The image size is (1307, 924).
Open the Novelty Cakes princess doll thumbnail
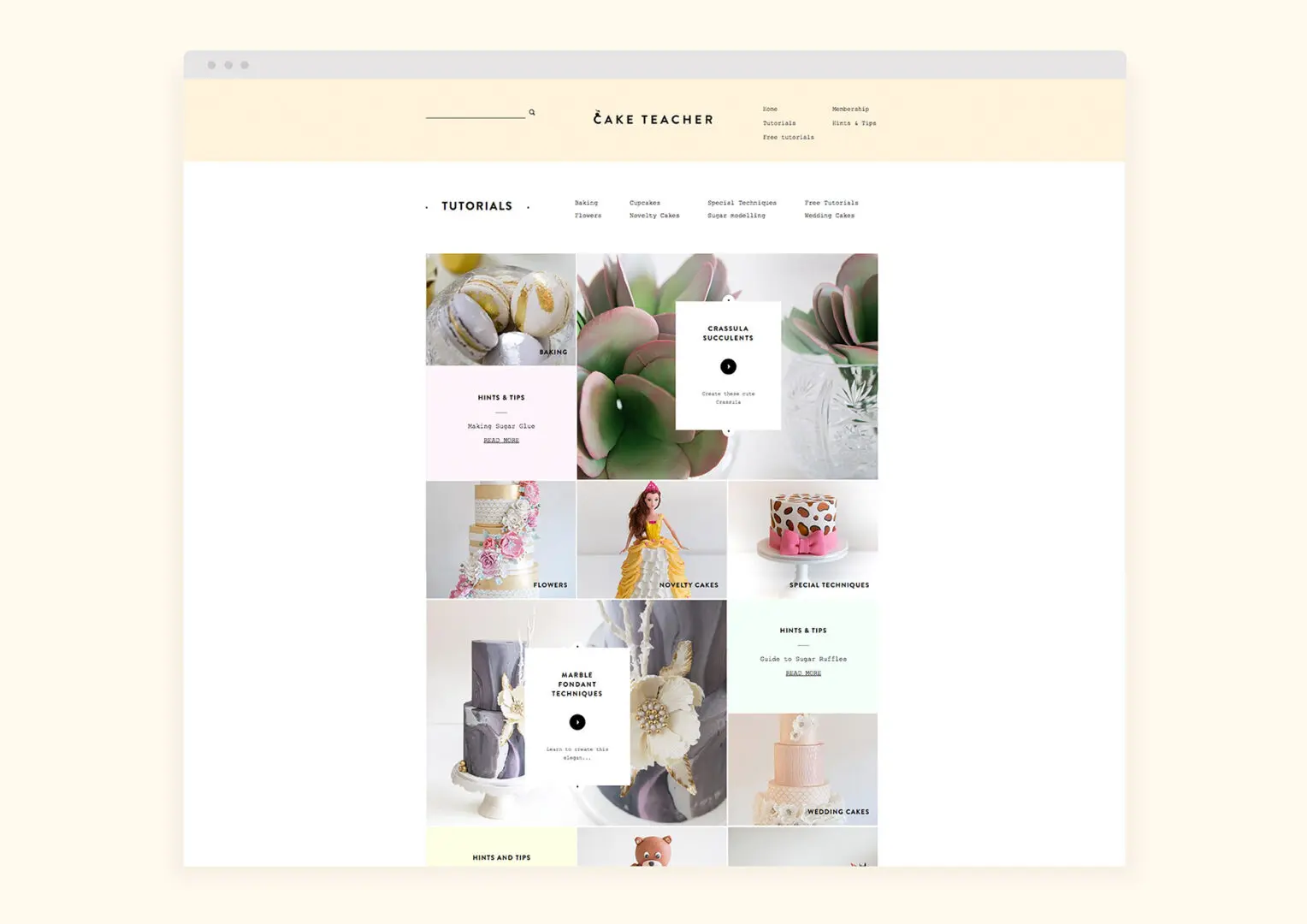(x=651, y=539)
